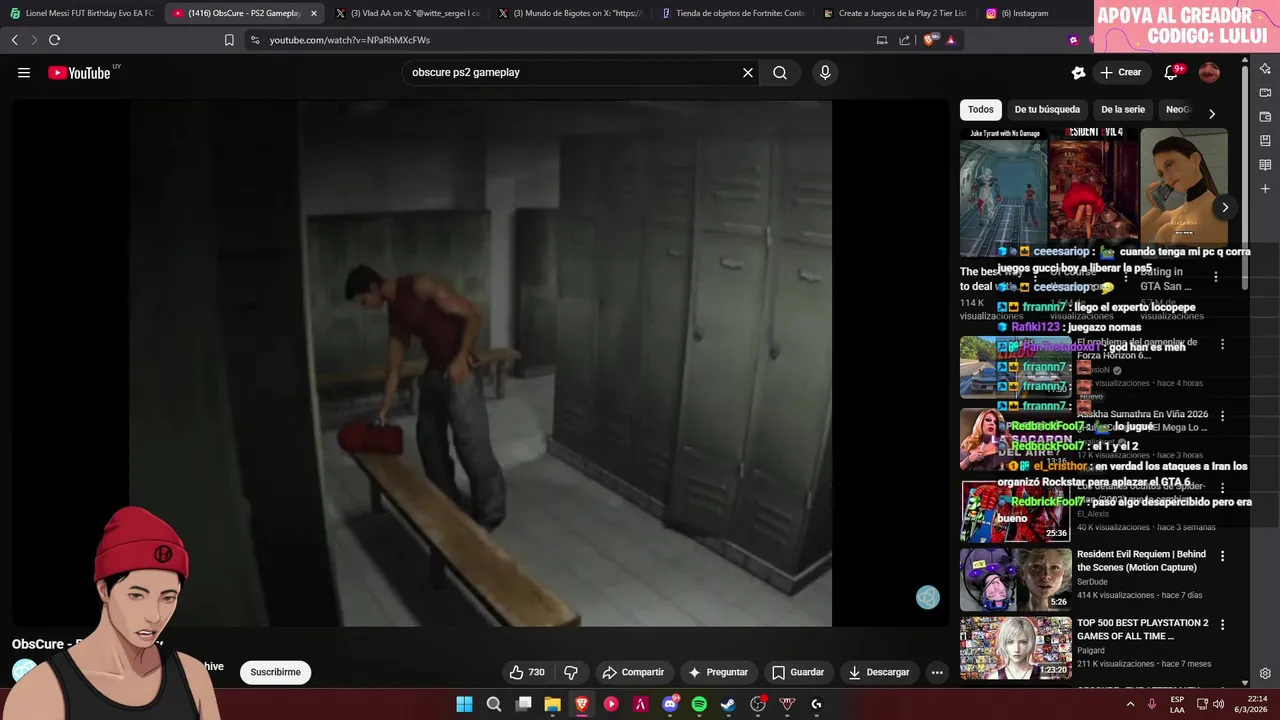
Task: Reload the page
Action: (x=54, y=40)
